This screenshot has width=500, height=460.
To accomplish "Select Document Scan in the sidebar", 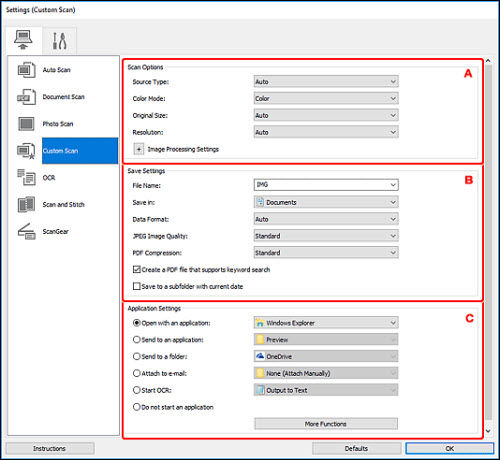I will click(63, 97).
